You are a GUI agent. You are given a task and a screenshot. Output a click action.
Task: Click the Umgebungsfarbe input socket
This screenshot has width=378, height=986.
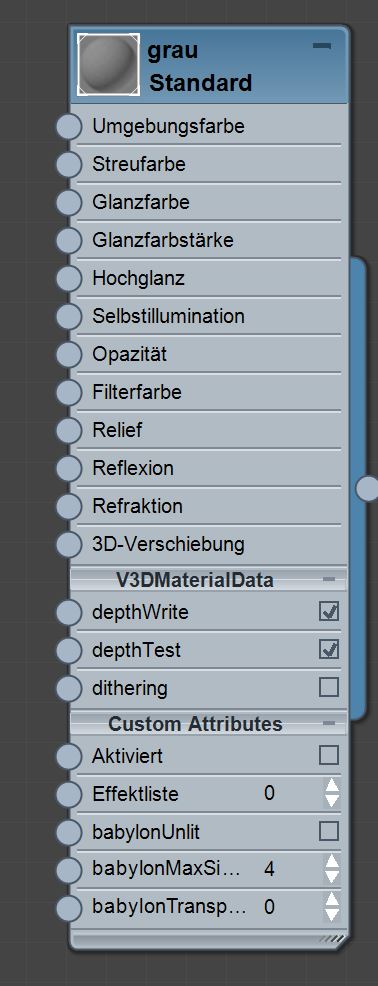tap(69, 126)
